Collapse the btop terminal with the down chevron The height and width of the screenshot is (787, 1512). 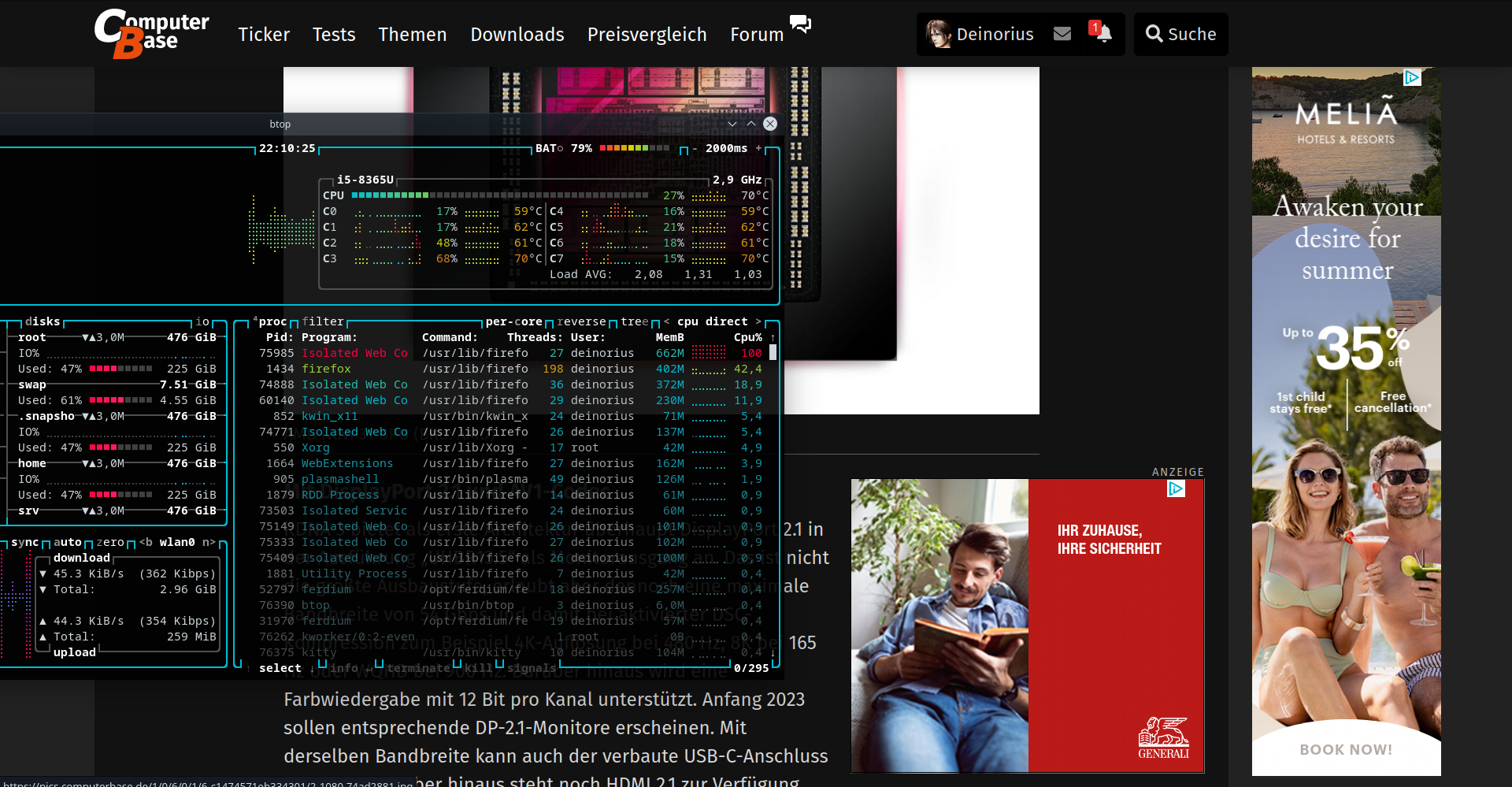click(734, 124)
